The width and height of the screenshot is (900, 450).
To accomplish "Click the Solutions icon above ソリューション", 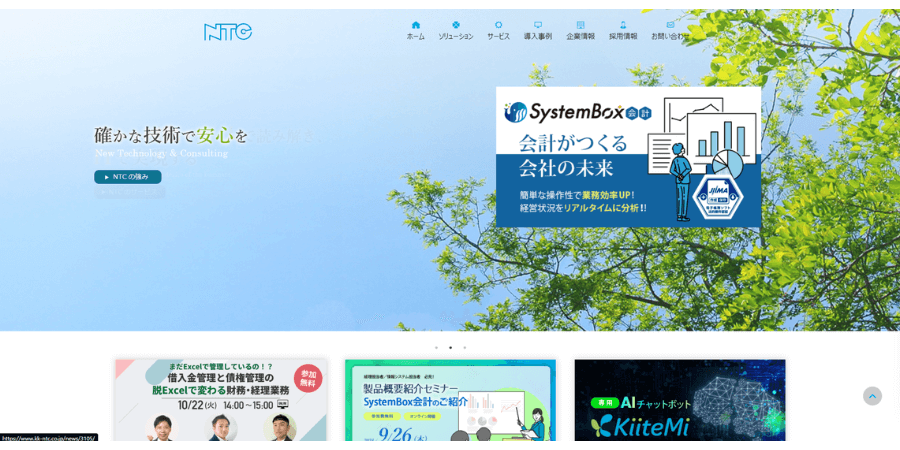I will pos(456,25).
